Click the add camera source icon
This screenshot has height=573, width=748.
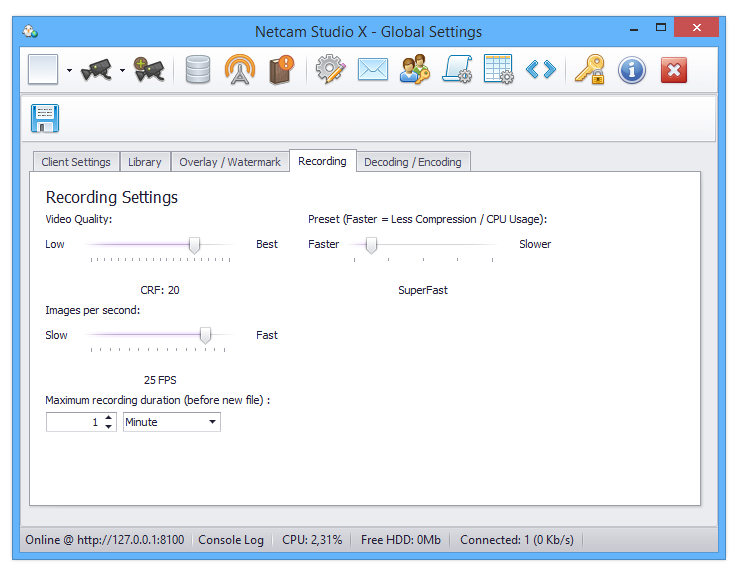pyautogui.click(x=149, y=70)
